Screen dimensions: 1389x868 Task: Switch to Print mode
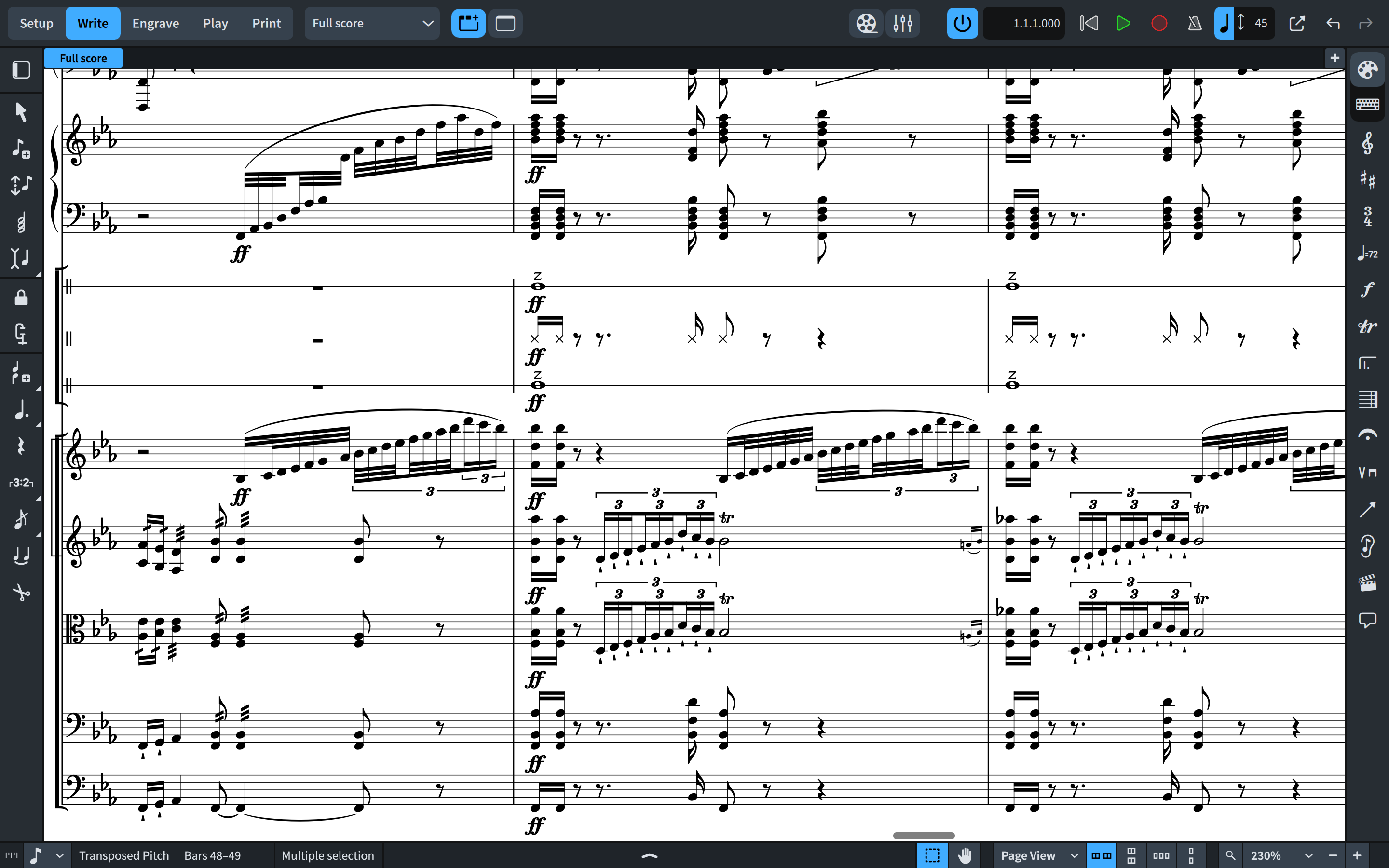pyautogui.click(x=266, y=24)
